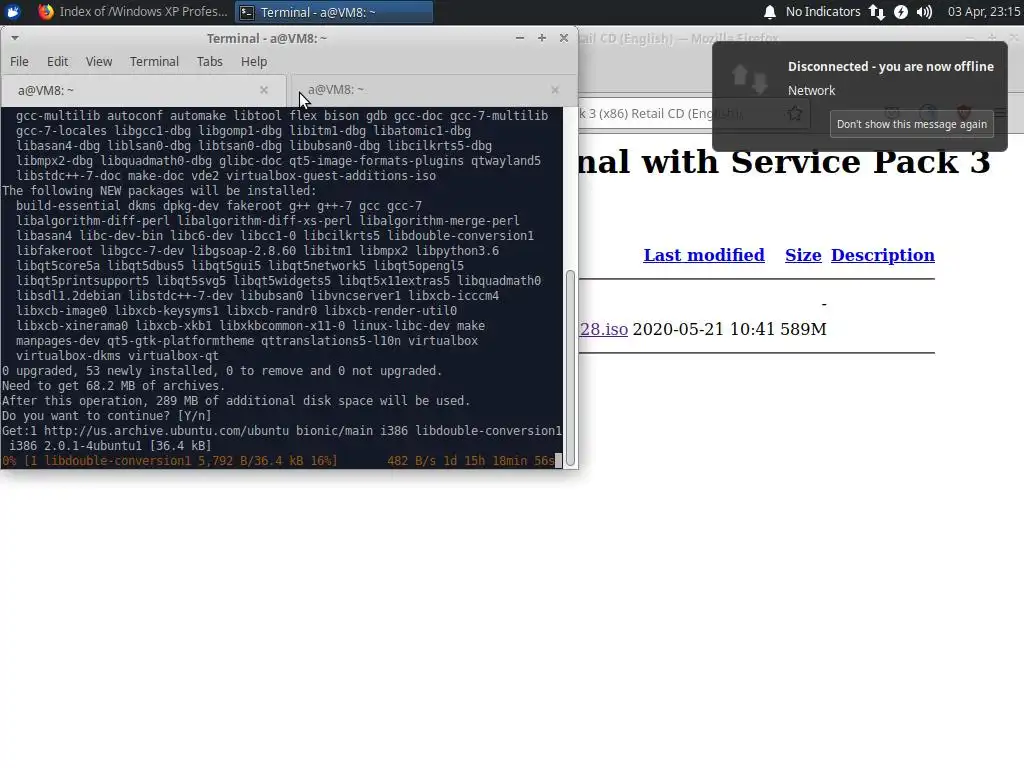Click the 'No Indicators' panel text
Image resolution: width=1024 pixels, height=768 pixels.
click(x=823, y=12)
